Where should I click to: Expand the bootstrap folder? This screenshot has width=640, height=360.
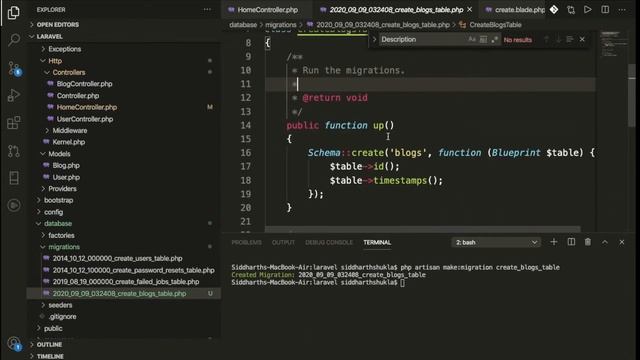click(58, 200)
